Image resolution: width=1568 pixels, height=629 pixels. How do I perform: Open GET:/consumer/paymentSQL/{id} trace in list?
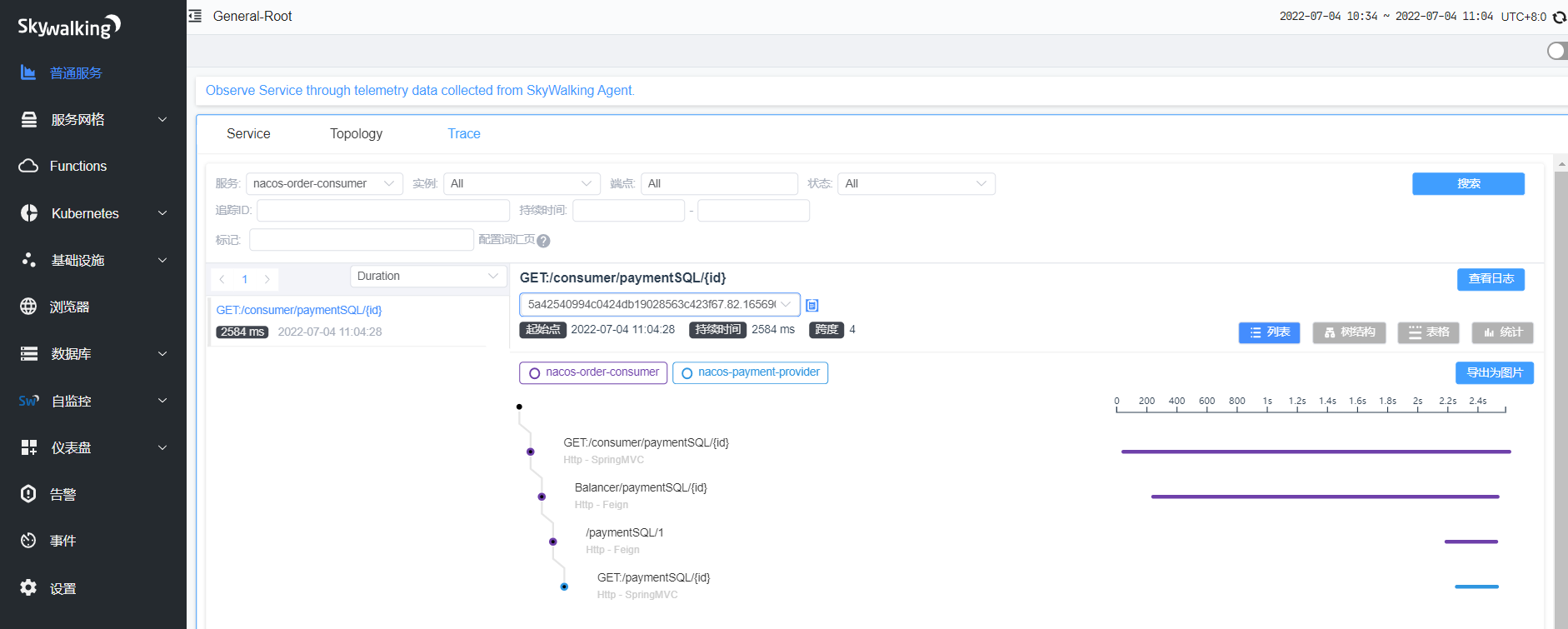(x=299, y=310)
